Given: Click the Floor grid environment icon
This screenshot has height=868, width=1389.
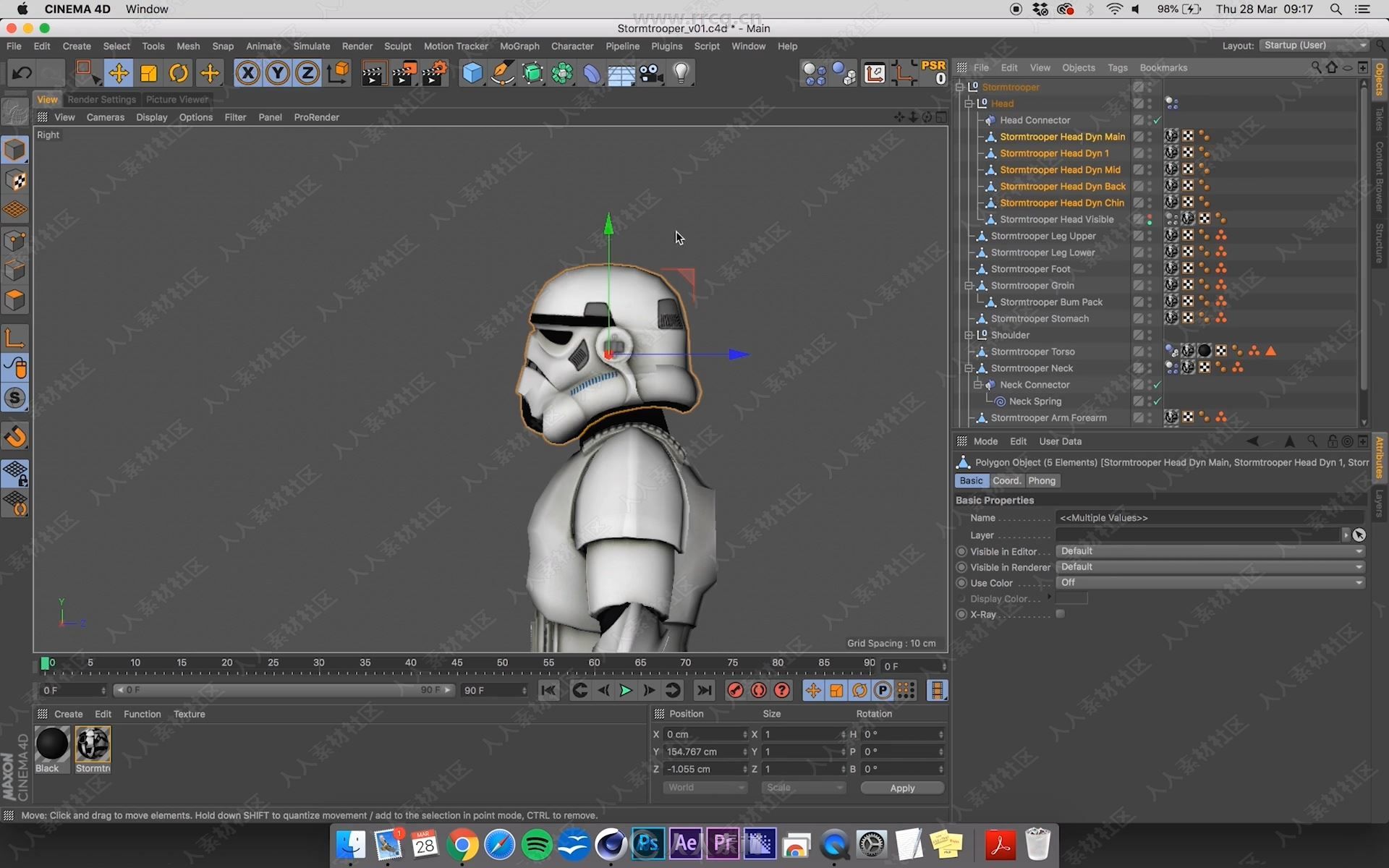Looking at the screenshot, I should (x=621, y=73).
